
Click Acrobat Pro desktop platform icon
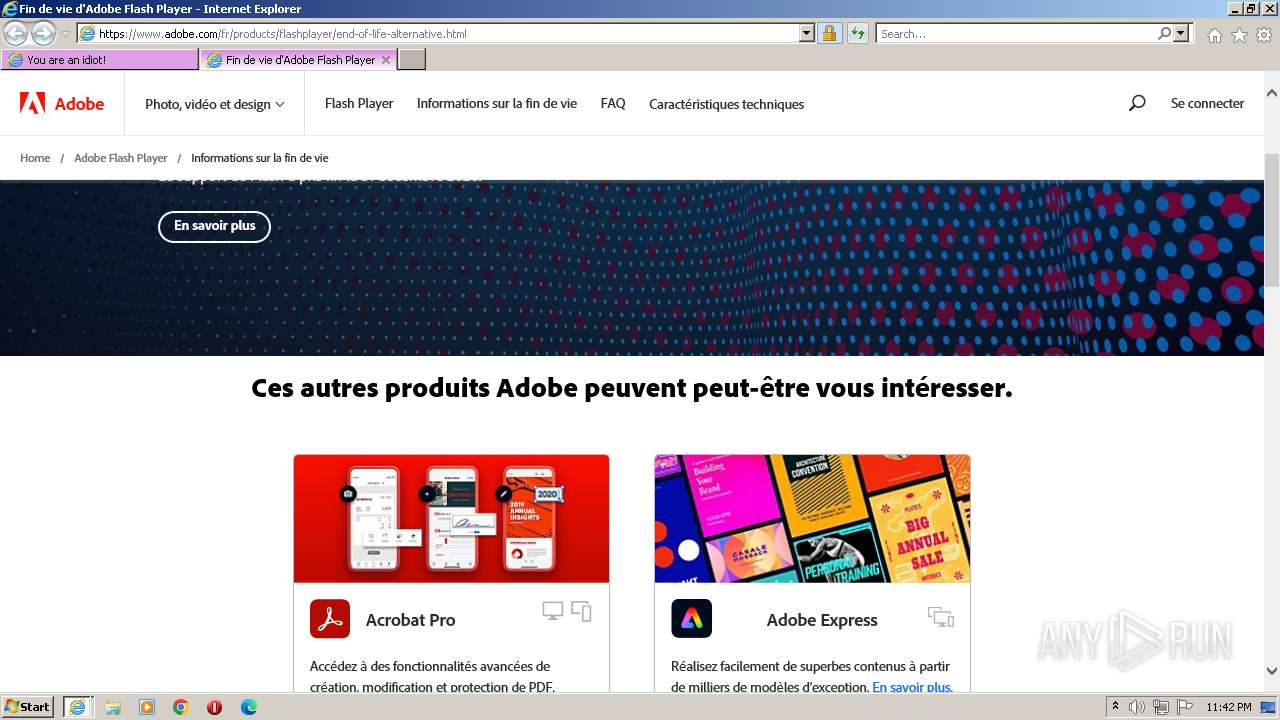point(552,611)
